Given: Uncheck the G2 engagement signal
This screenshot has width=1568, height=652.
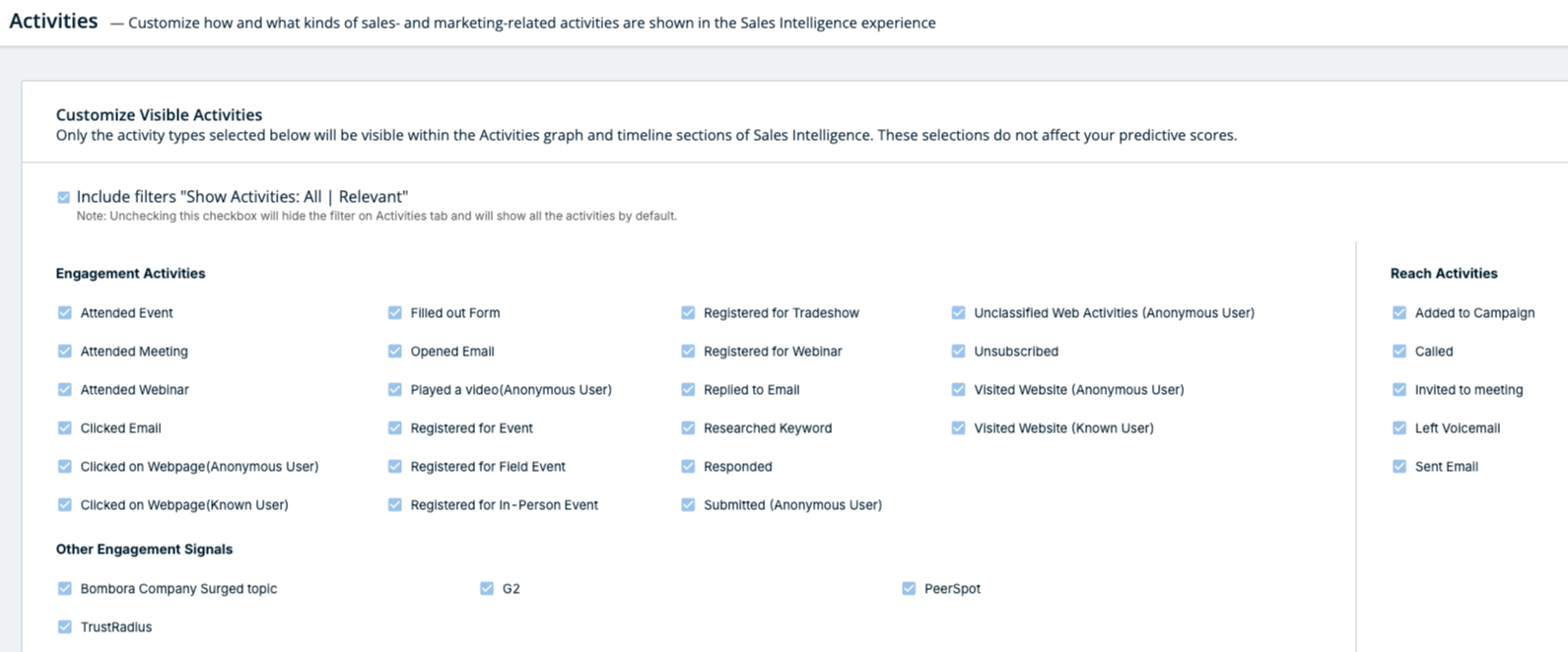Looking at the screenshot, I should (487, 589).
